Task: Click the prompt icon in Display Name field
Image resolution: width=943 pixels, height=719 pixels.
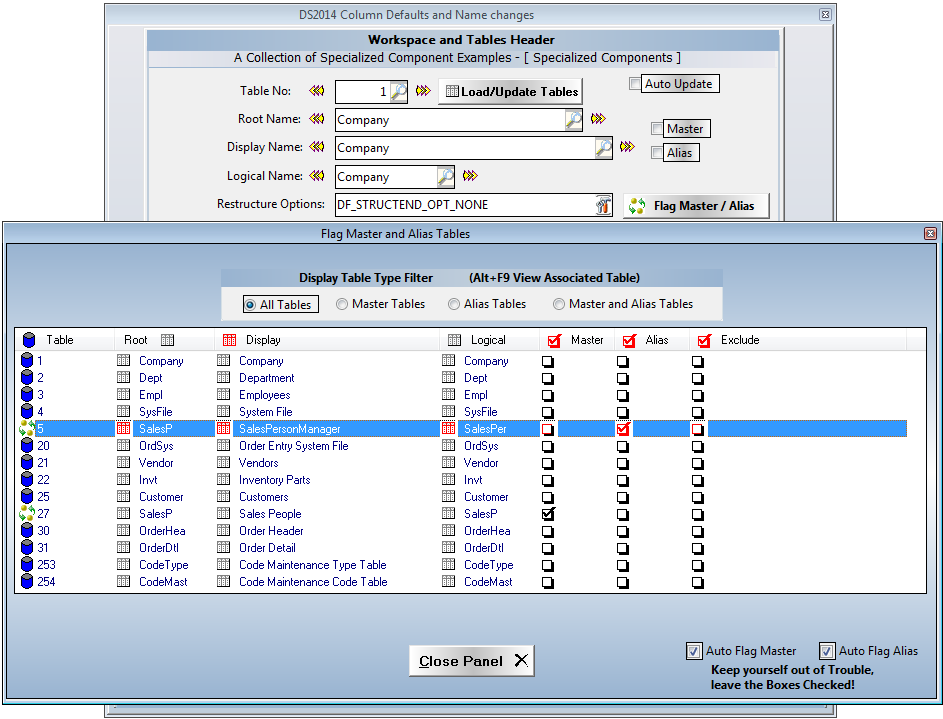Action: [603, 148]
